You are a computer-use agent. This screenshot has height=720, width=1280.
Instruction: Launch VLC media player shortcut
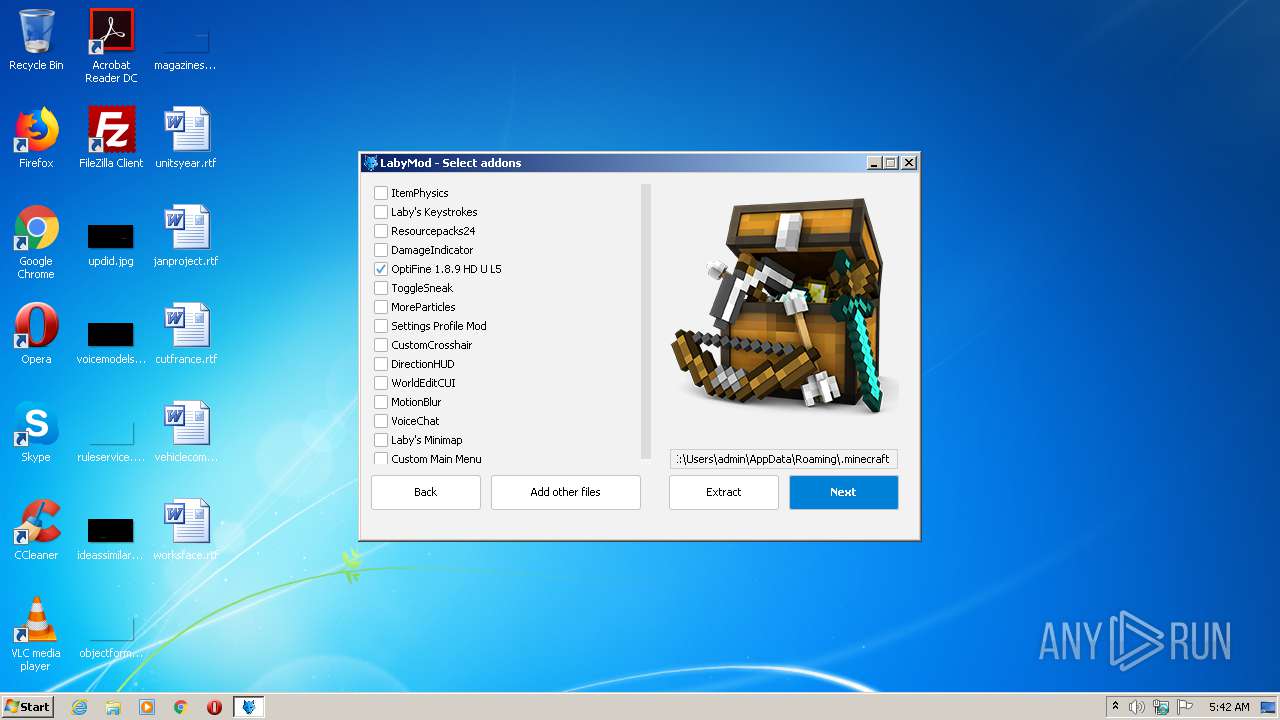(36, 634)
